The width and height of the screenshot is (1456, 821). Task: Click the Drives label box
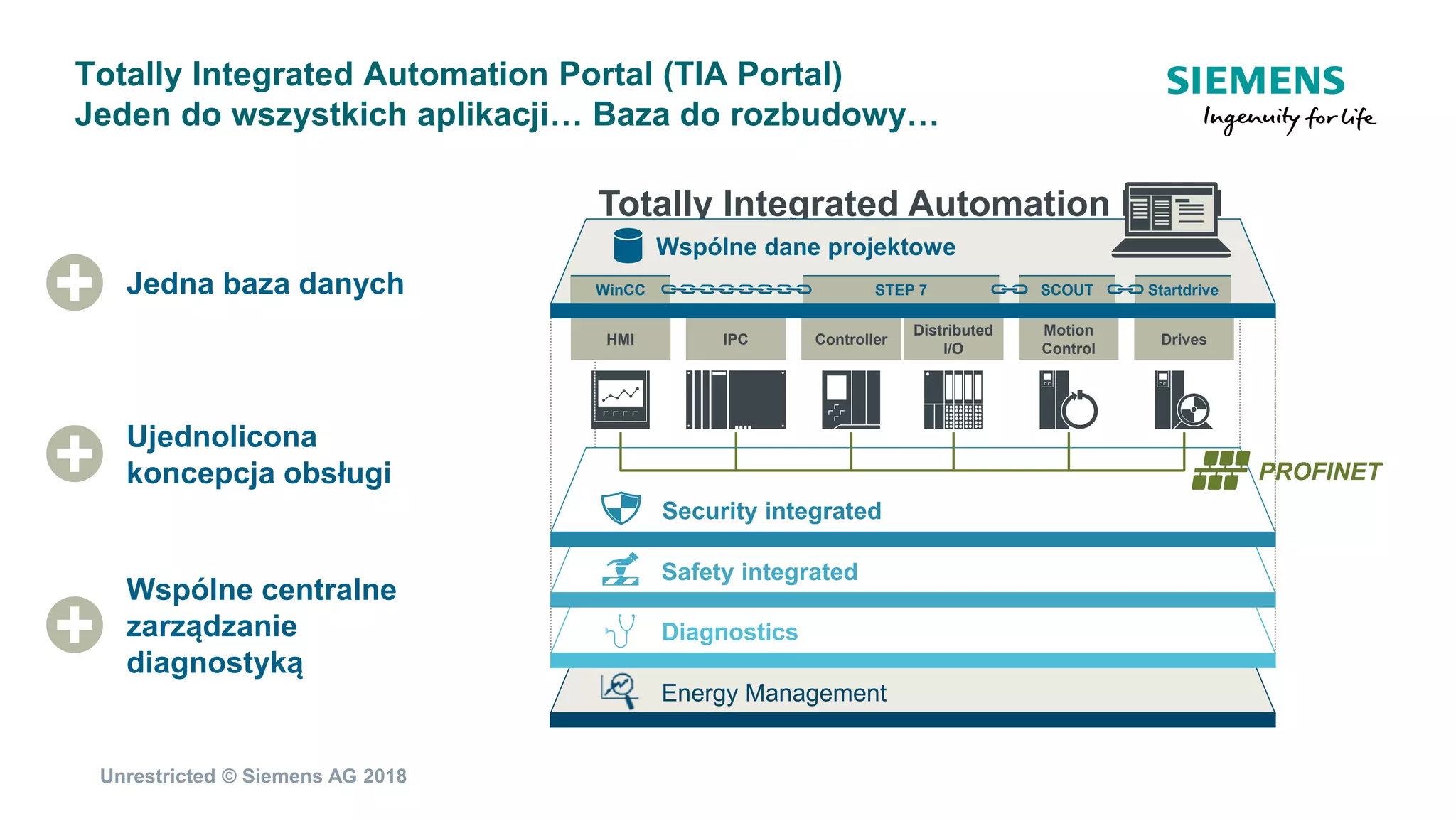(1184, 339)
